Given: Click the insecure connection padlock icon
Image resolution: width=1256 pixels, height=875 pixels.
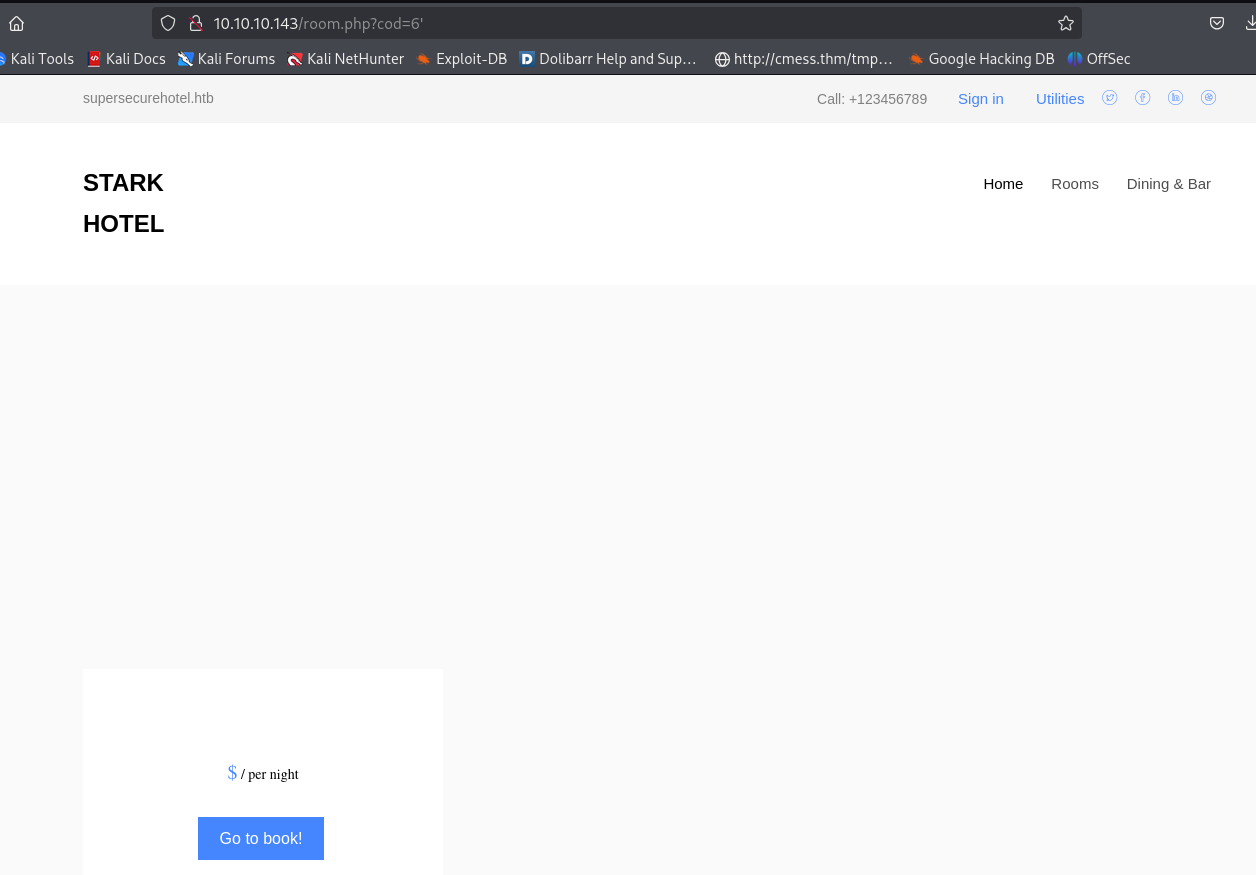Looking at the screenshot, I should 196,23.
